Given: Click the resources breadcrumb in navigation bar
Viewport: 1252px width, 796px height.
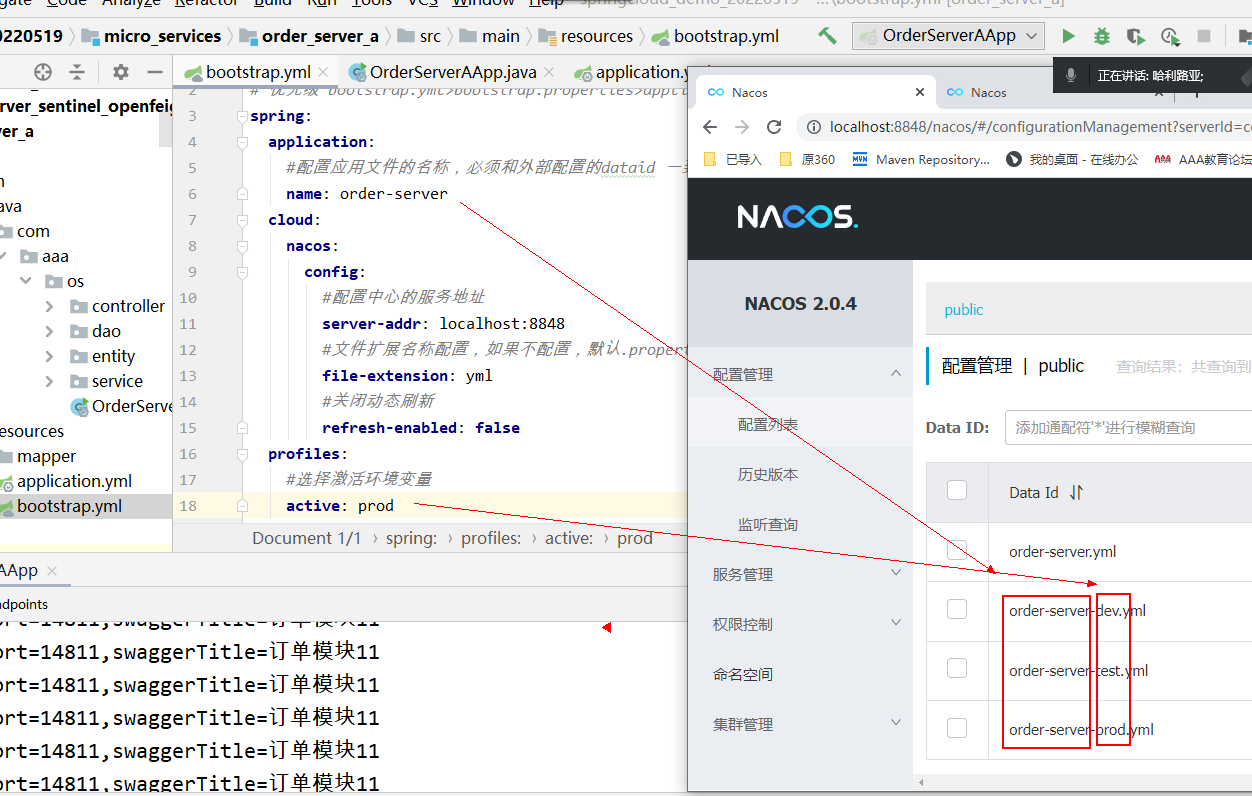Looking at the screenshot, I should click(x=597, y=36).
